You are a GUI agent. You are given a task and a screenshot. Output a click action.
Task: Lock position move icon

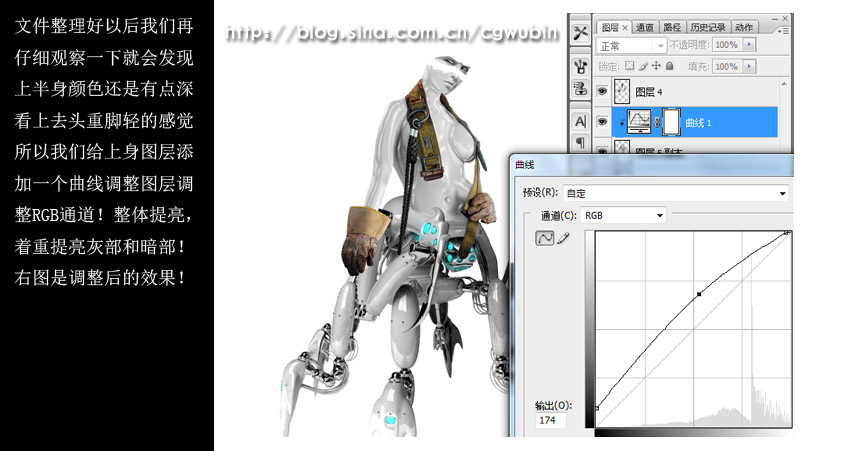[656, 66]
